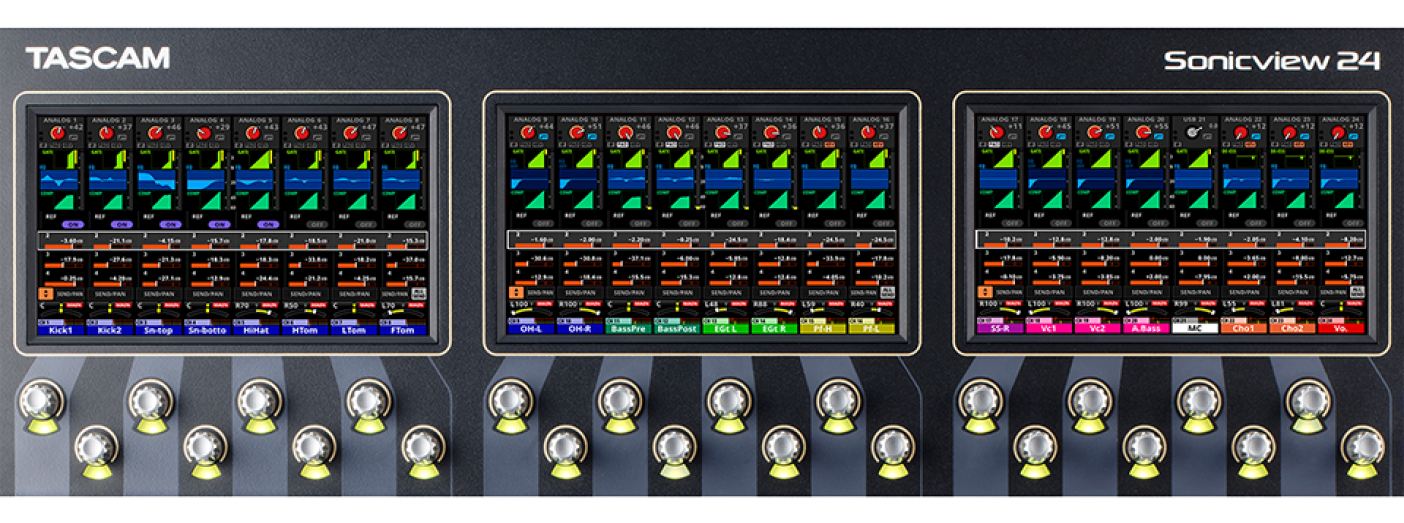Click orange up/down selector on middle screen
Screen dimensions: 1404x523
515,293
